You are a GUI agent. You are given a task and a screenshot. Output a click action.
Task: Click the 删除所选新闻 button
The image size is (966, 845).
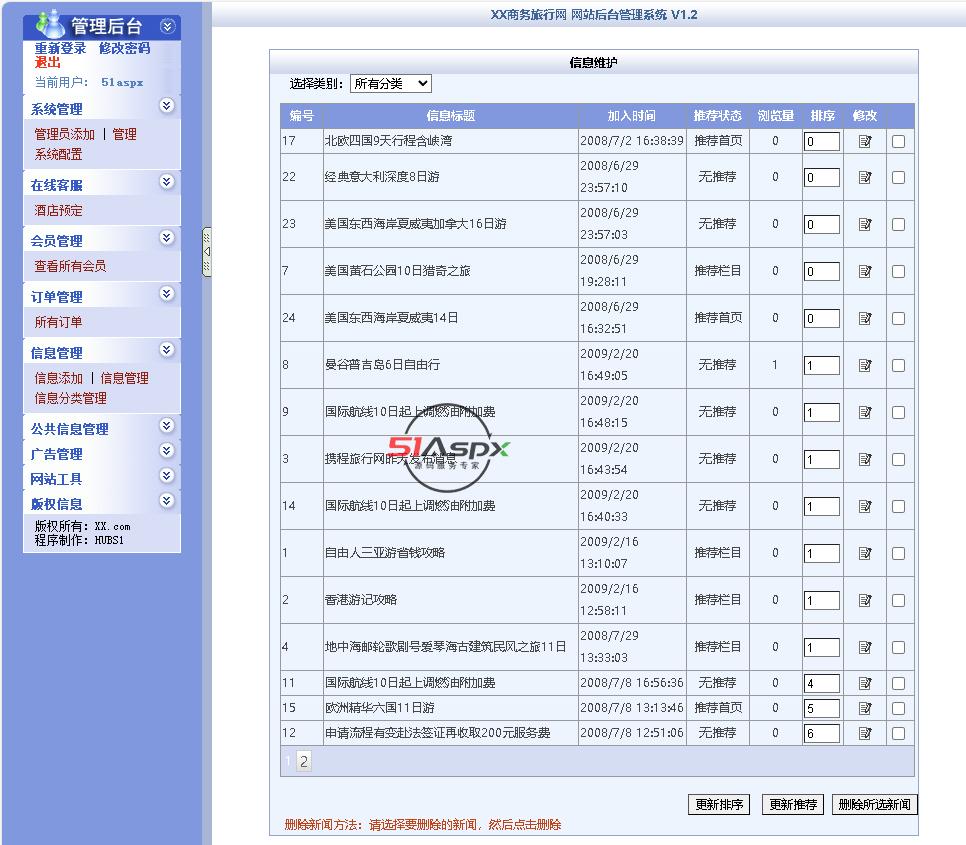(874, 804)
